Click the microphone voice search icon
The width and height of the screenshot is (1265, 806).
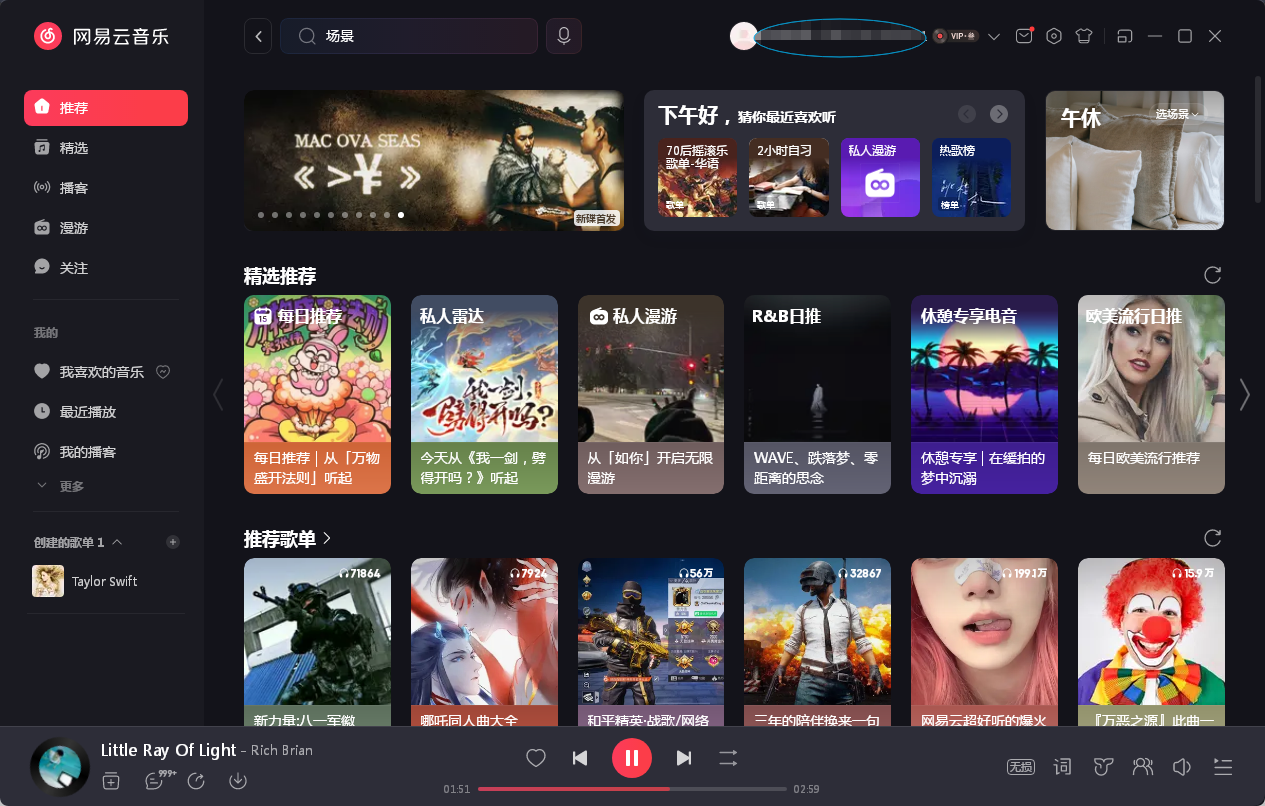(x=564, y=36)
